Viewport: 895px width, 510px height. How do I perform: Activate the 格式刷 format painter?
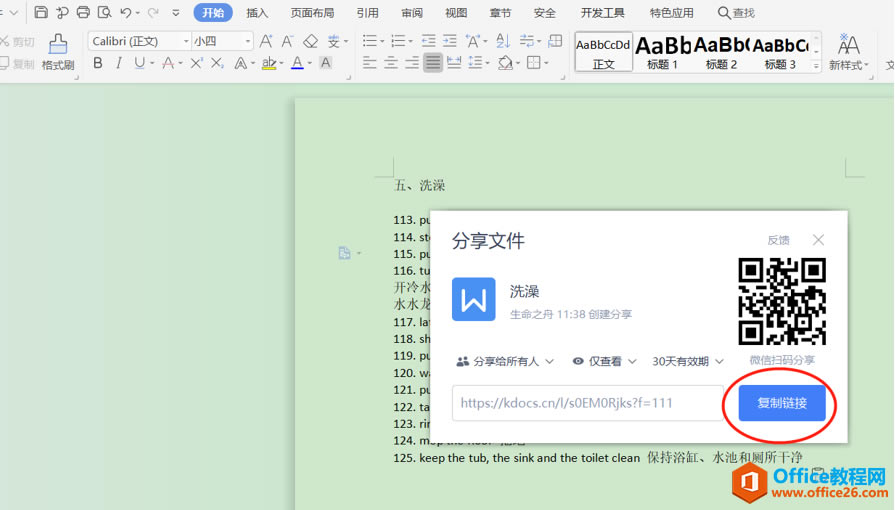click(58, 52)
